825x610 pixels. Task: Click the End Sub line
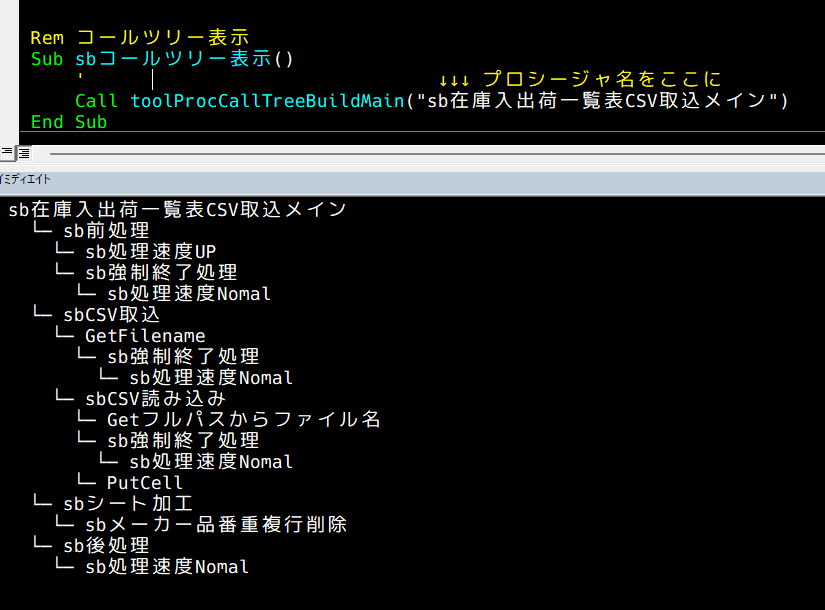click(67, 121)
